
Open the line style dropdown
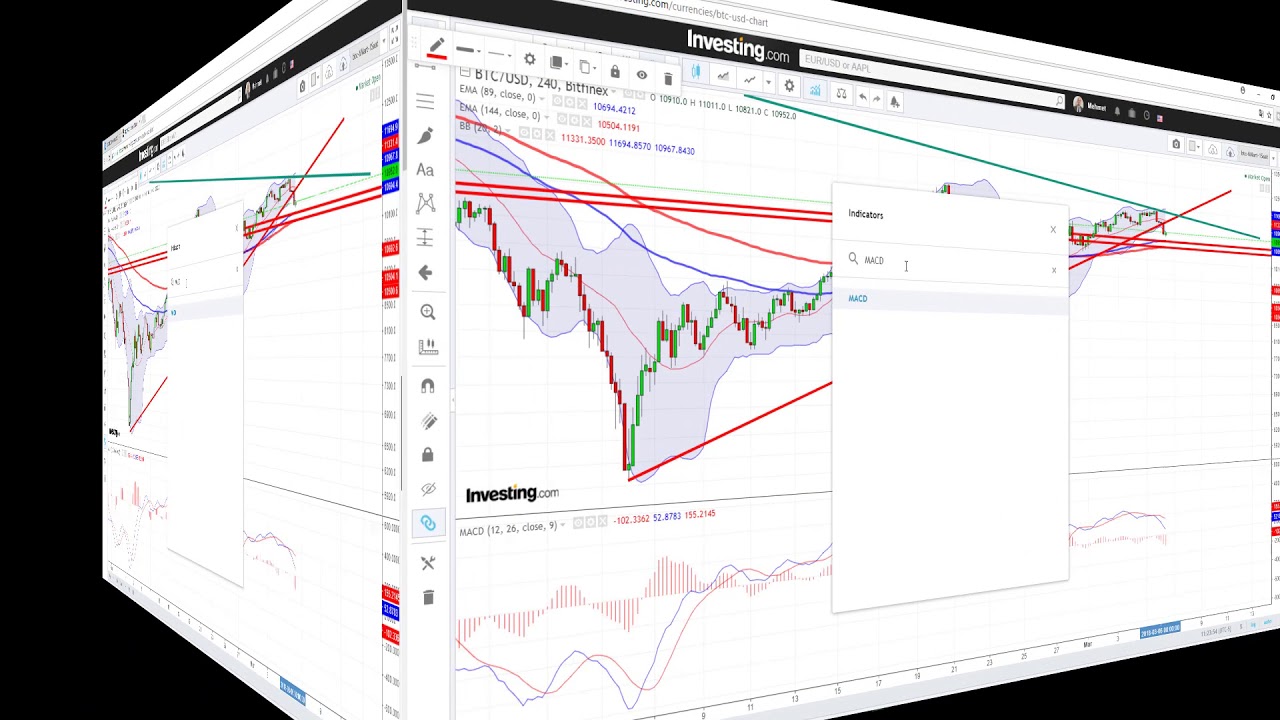pyautogui.click(x=500, y=54)
